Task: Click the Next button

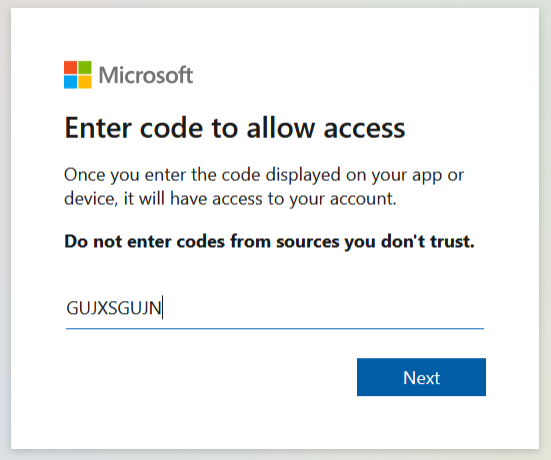Action: [421, 377]
